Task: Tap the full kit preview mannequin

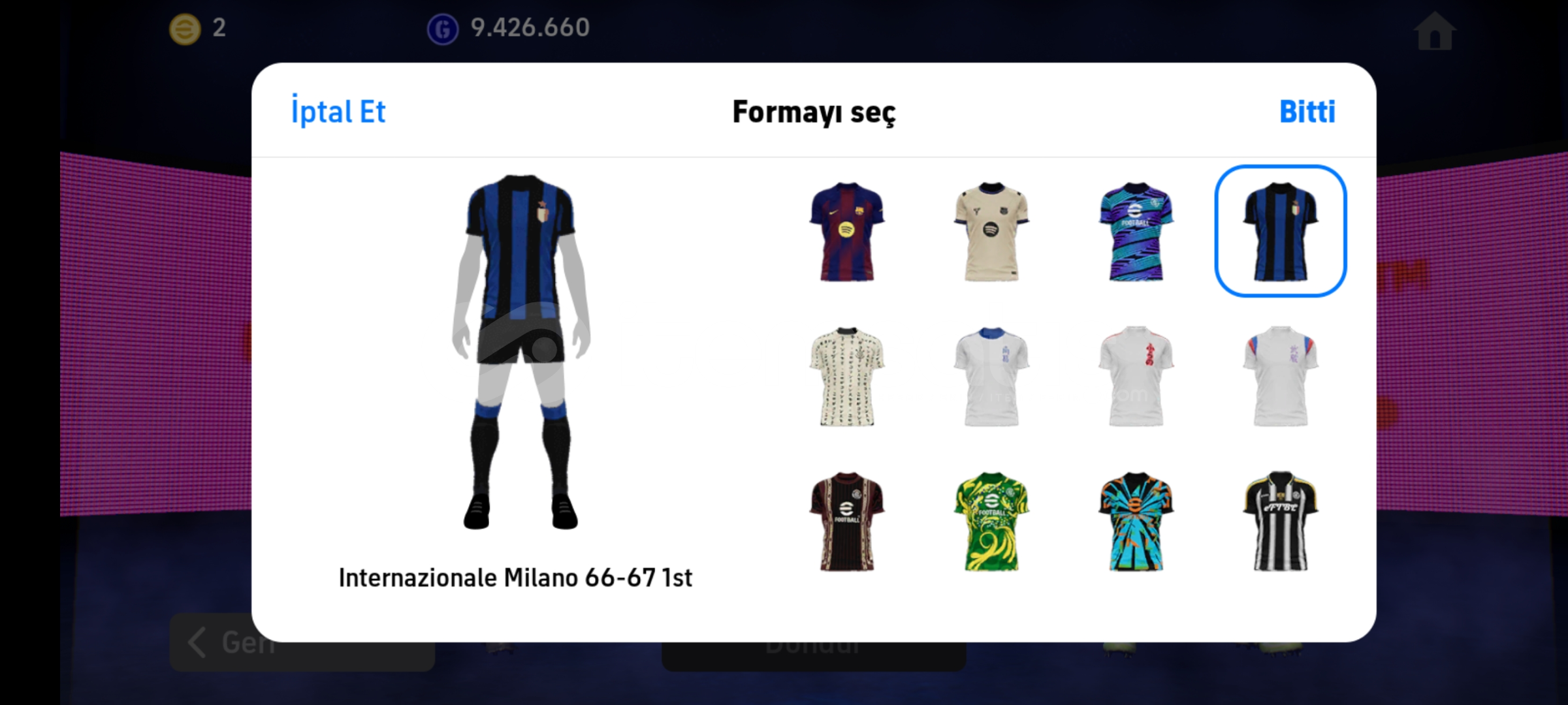Action: coord(520,351)
